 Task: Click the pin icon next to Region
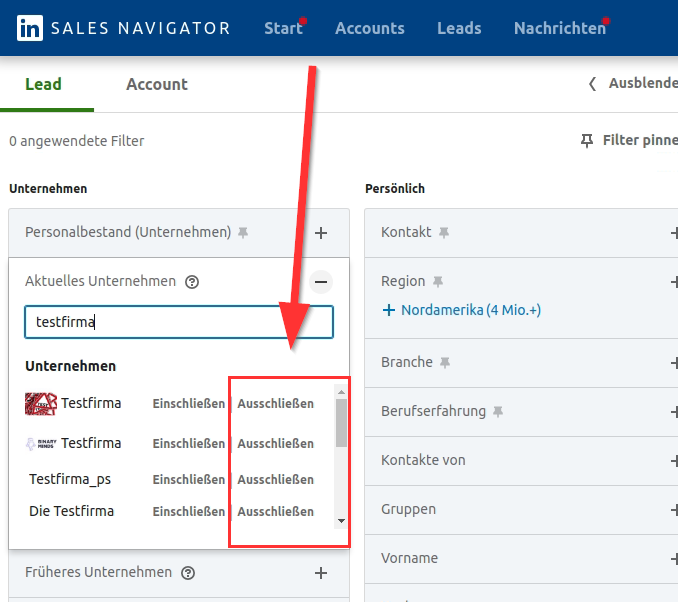437,282
